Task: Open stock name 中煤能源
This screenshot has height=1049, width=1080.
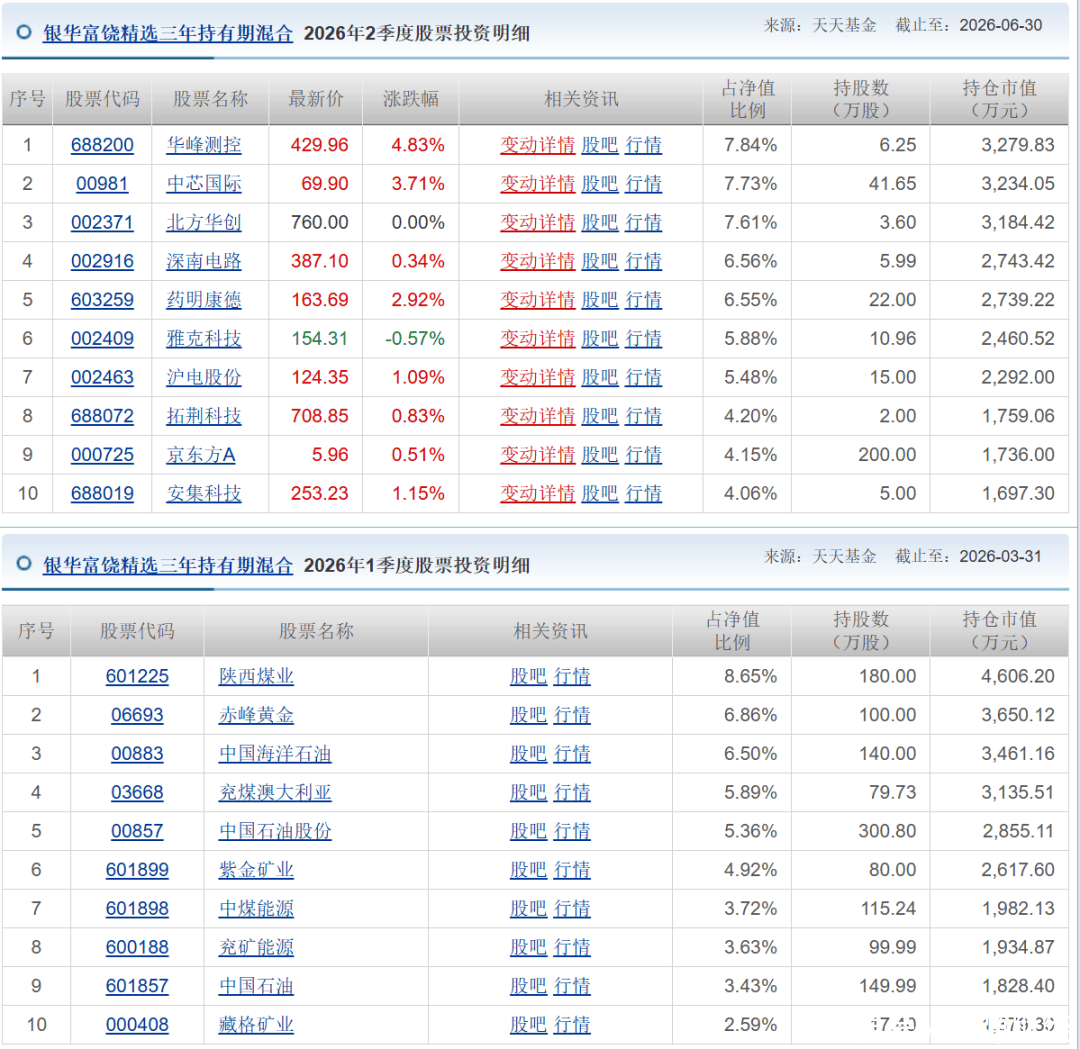Action: [256, 908]
